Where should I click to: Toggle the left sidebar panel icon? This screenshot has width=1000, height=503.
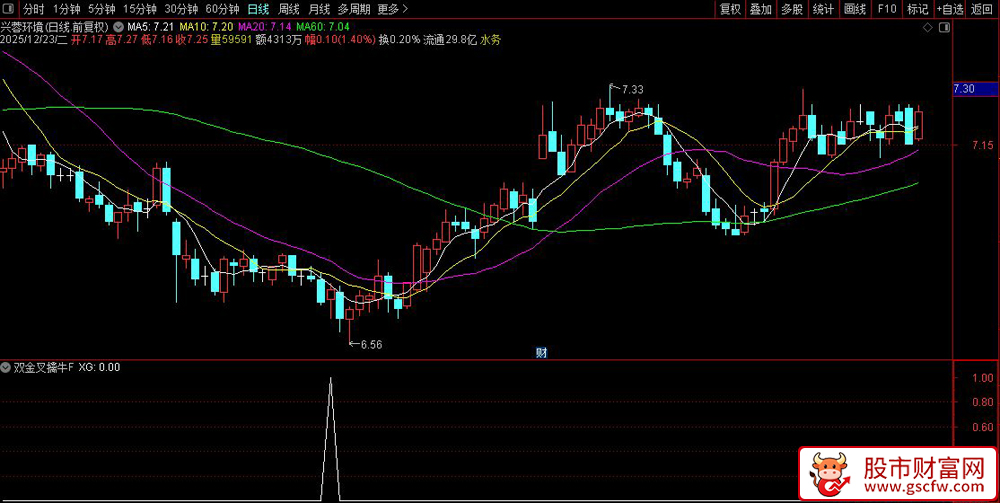pos(10,9)
